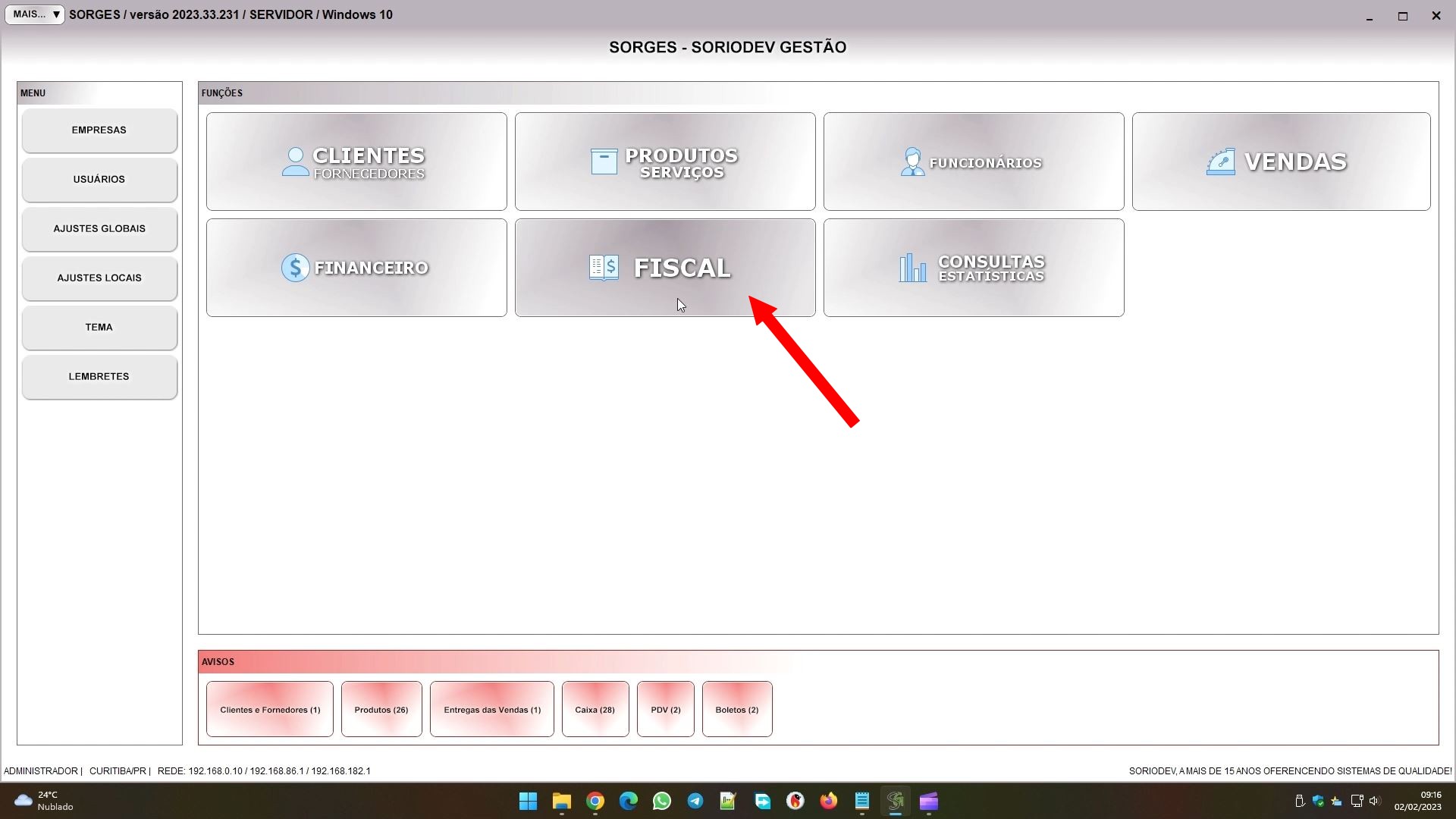The height and width of the screenshot is (819, 1456).
Task: Open the blue notepad taskbar icon
Action: pyautogui.click(x=862, y=802)
